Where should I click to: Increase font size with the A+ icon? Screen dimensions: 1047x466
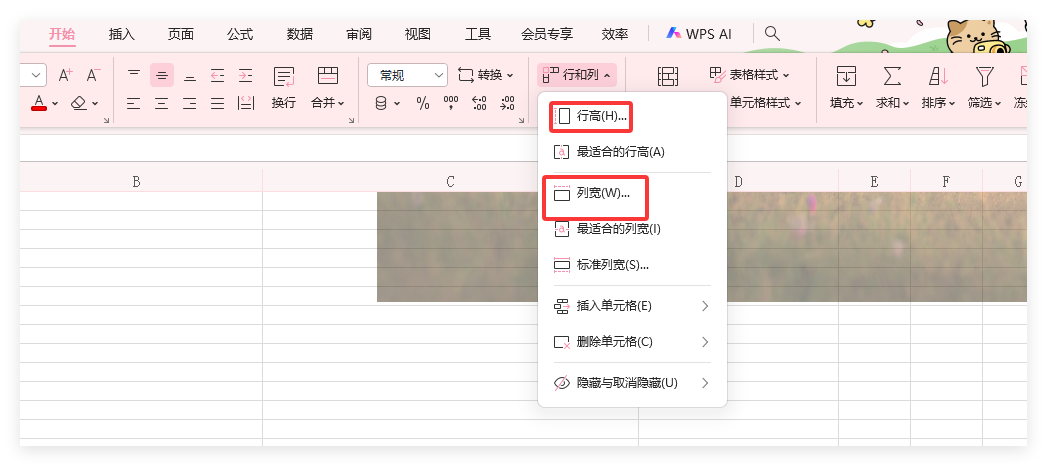click(x=65, y=75)
